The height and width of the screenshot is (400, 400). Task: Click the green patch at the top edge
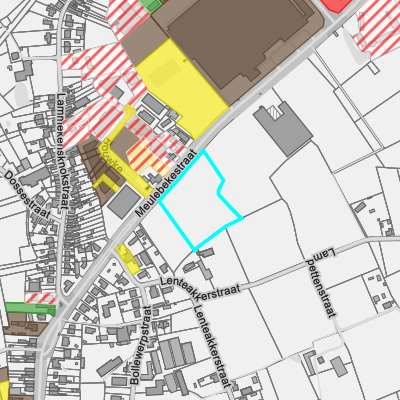tap(151, 6)
